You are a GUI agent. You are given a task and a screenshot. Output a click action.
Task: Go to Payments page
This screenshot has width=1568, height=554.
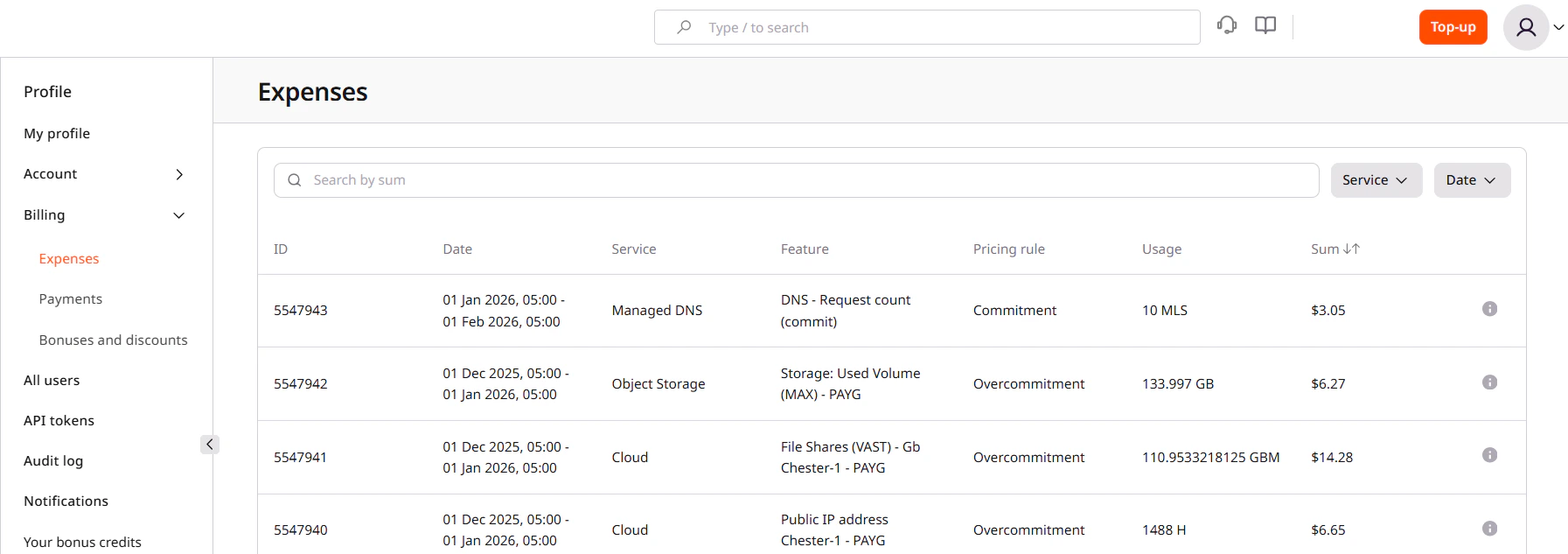(x=71, y=298)
